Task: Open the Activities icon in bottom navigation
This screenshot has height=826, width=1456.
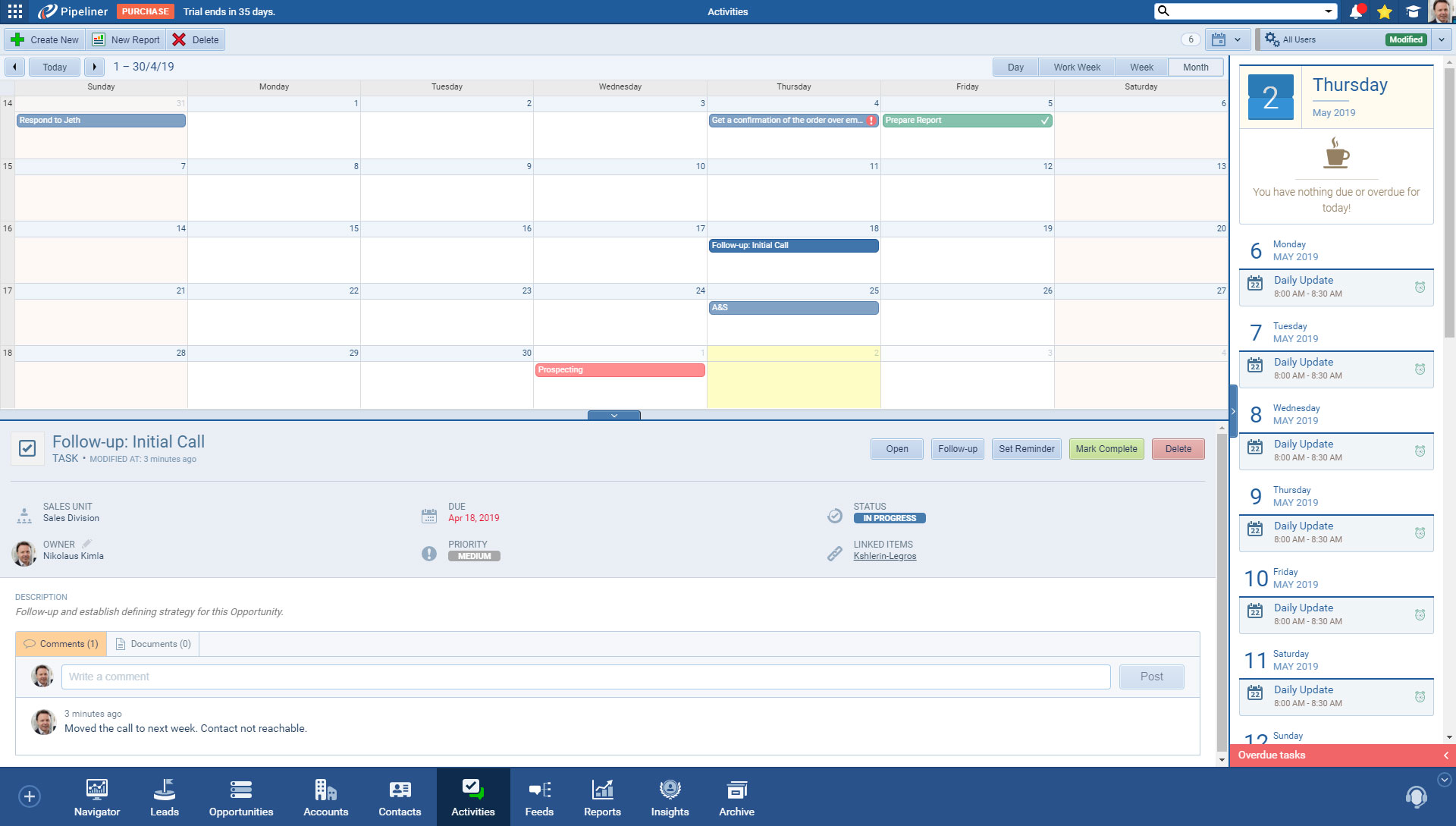Action: click(x=472, y=796)
